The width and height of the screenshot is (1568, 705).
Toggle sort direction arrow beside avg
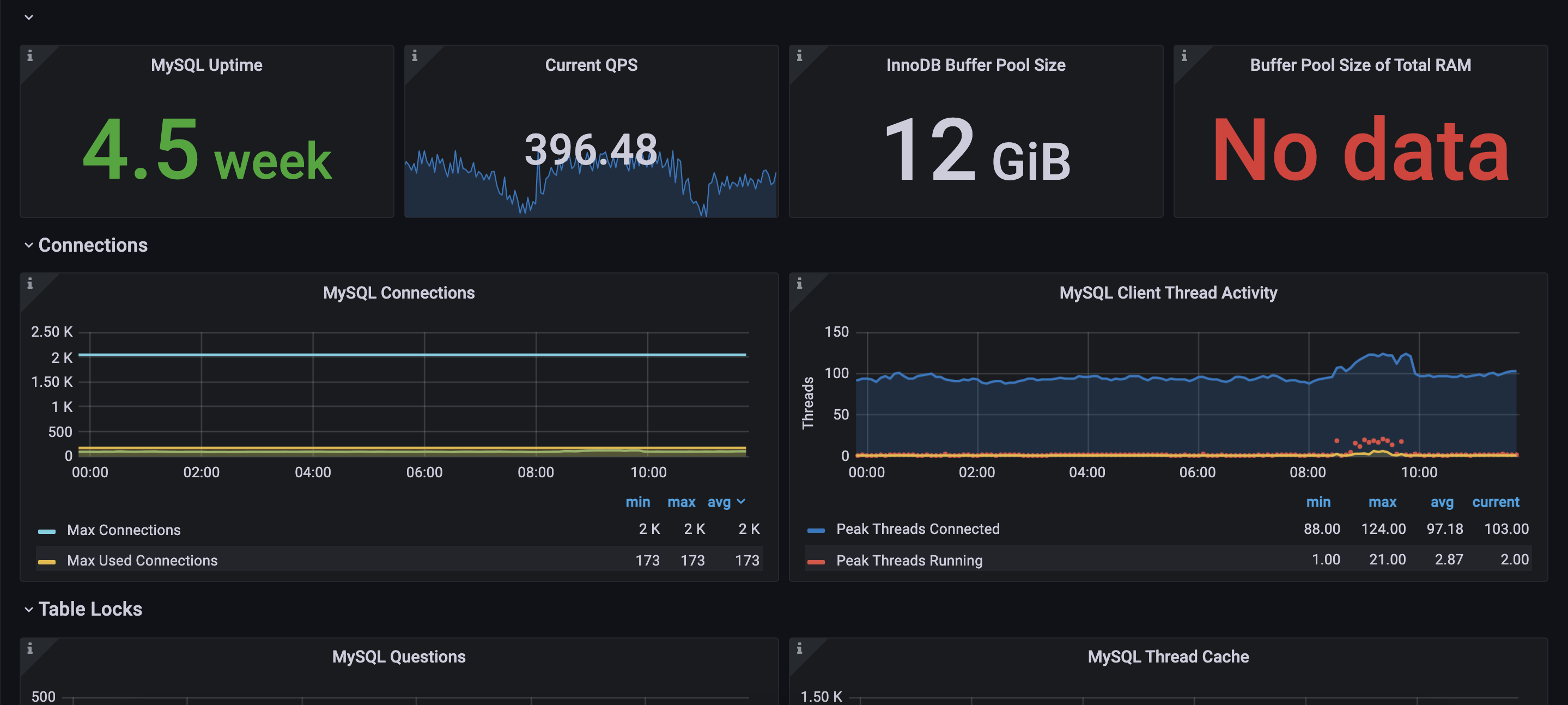(741, 502)
